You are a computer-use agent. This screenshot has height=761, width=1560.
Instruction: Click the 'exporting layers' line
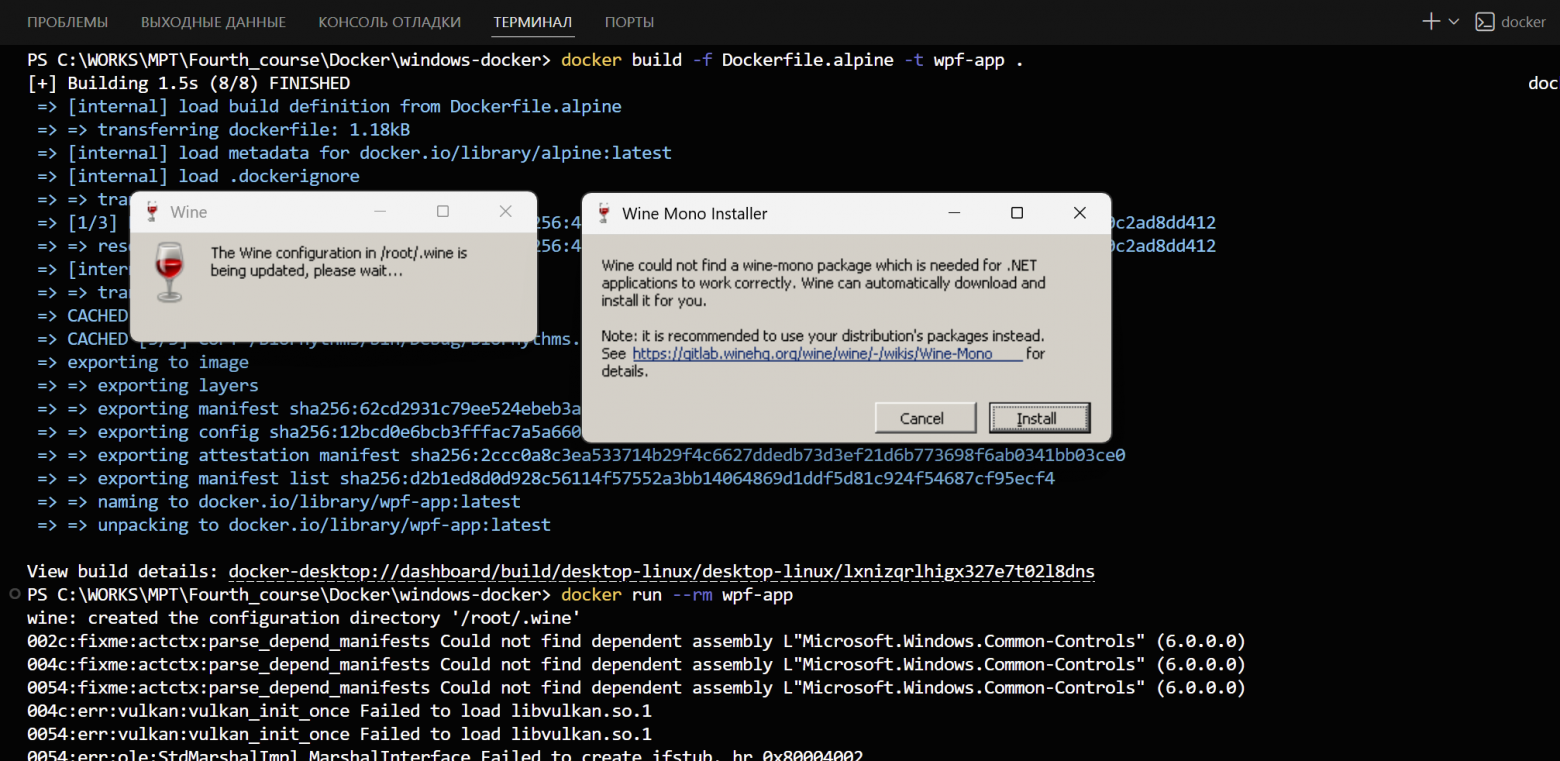(x=148, y=385)
